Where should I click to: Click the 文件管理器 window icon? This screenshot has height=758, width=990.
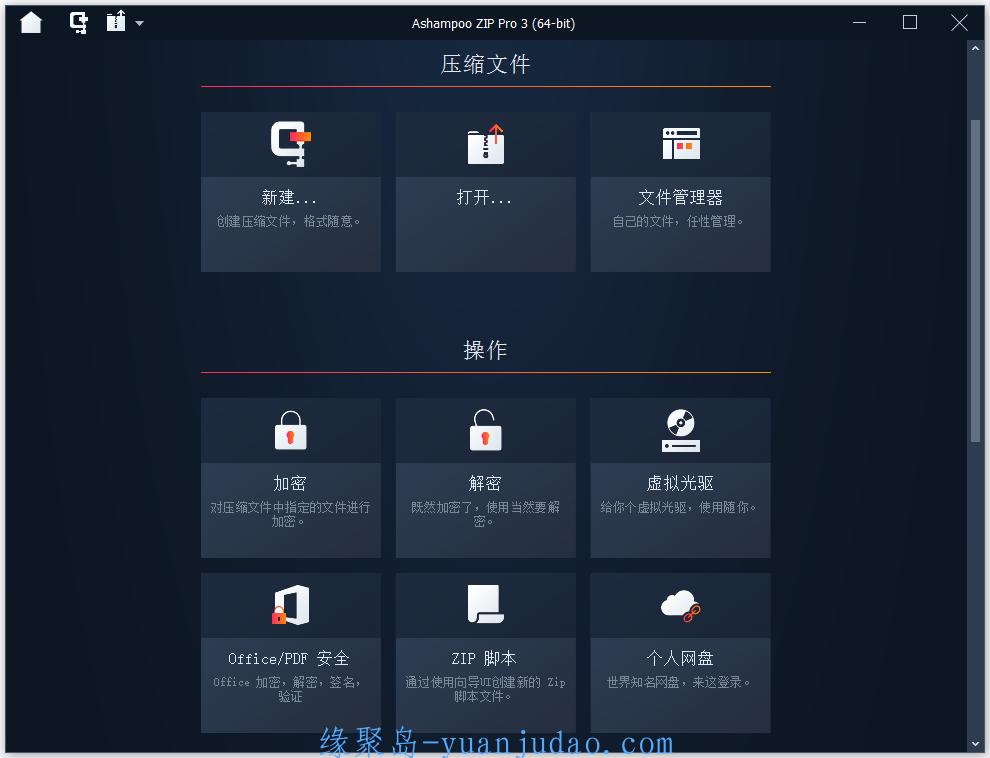click(681, 144)
